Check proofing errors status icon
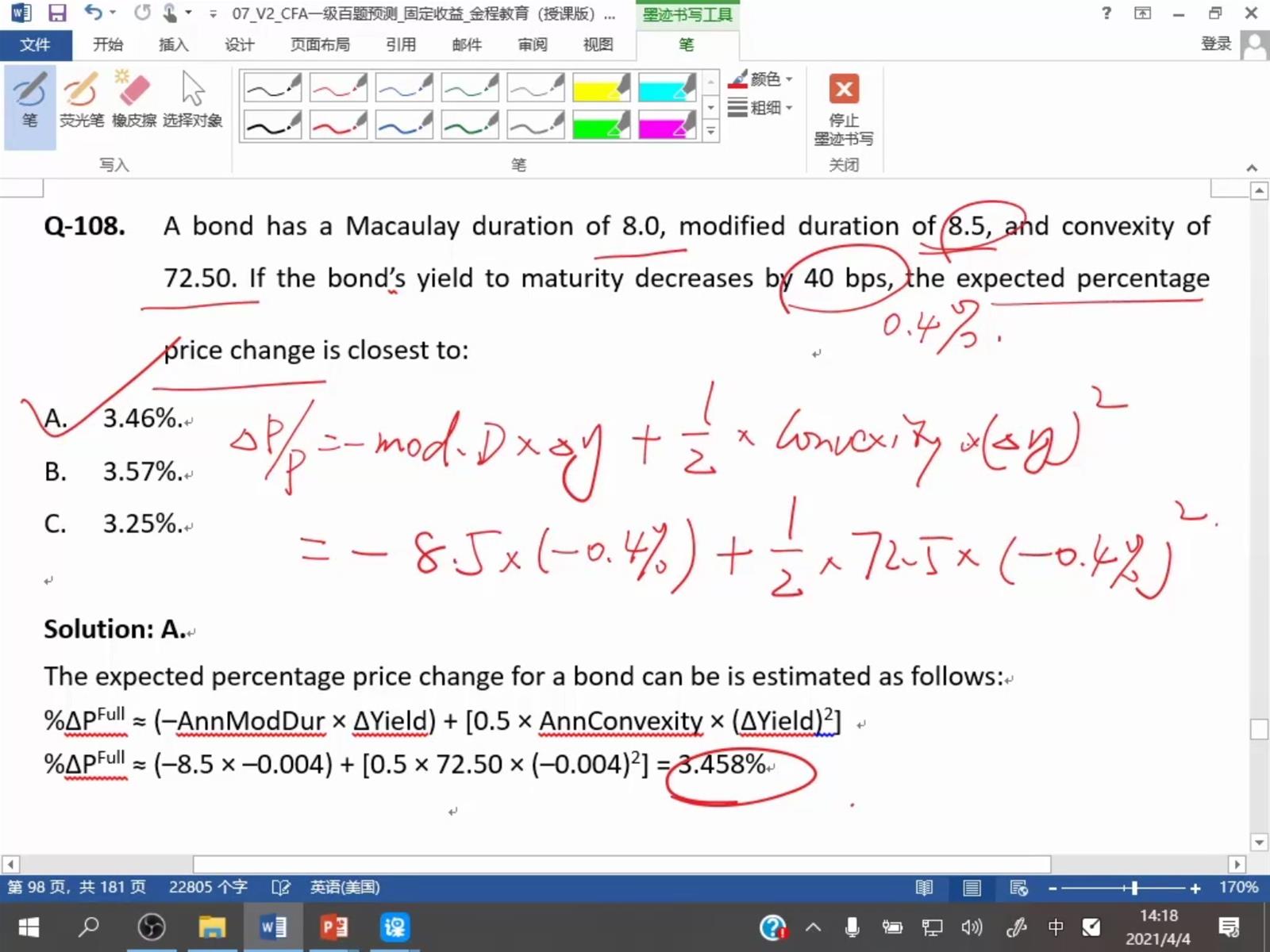 point(280,887)
